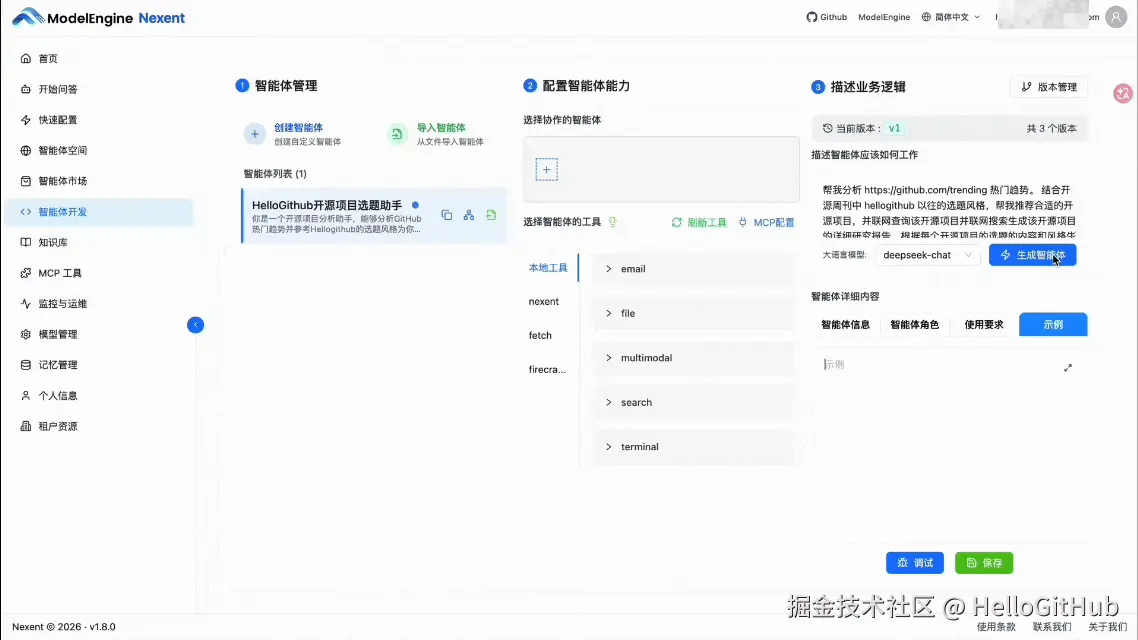Open the 关于我们 footer link
Screen dimensions: 1138x640
pyautogui.click(x=1108, y=627)
